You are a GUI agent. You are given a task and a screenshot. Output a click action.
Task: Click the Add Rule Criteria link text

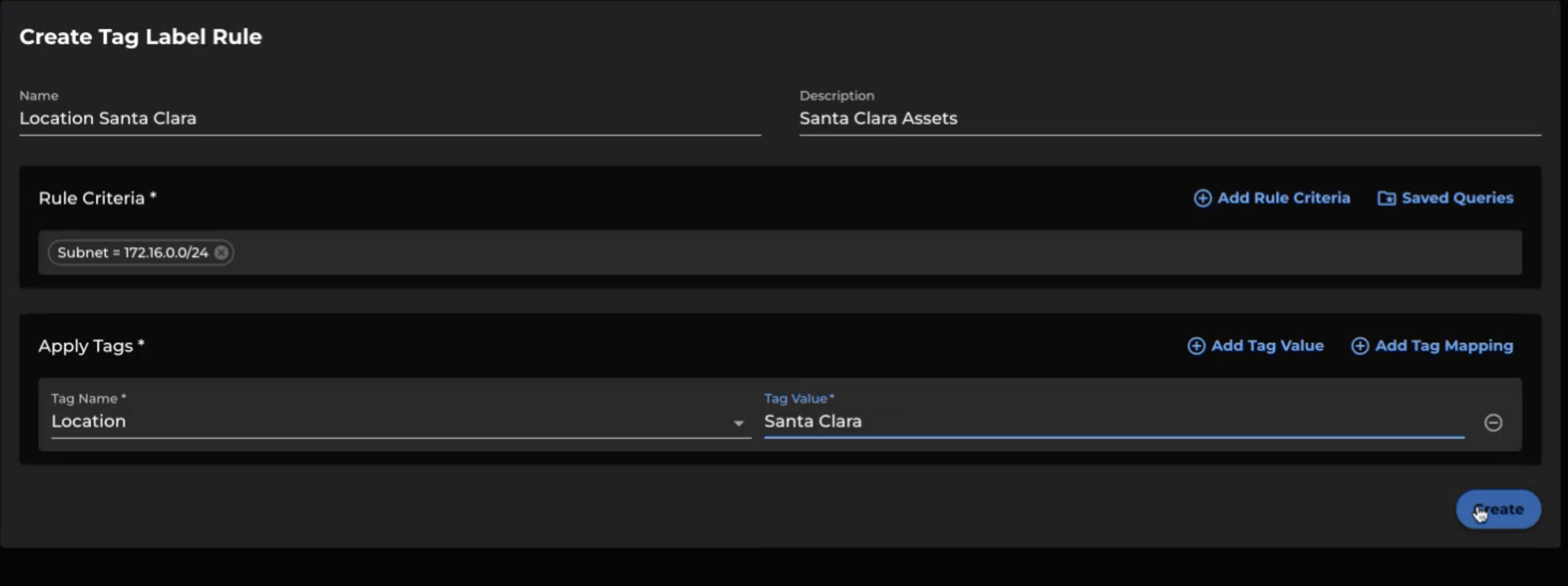(x=1283, y=198)
